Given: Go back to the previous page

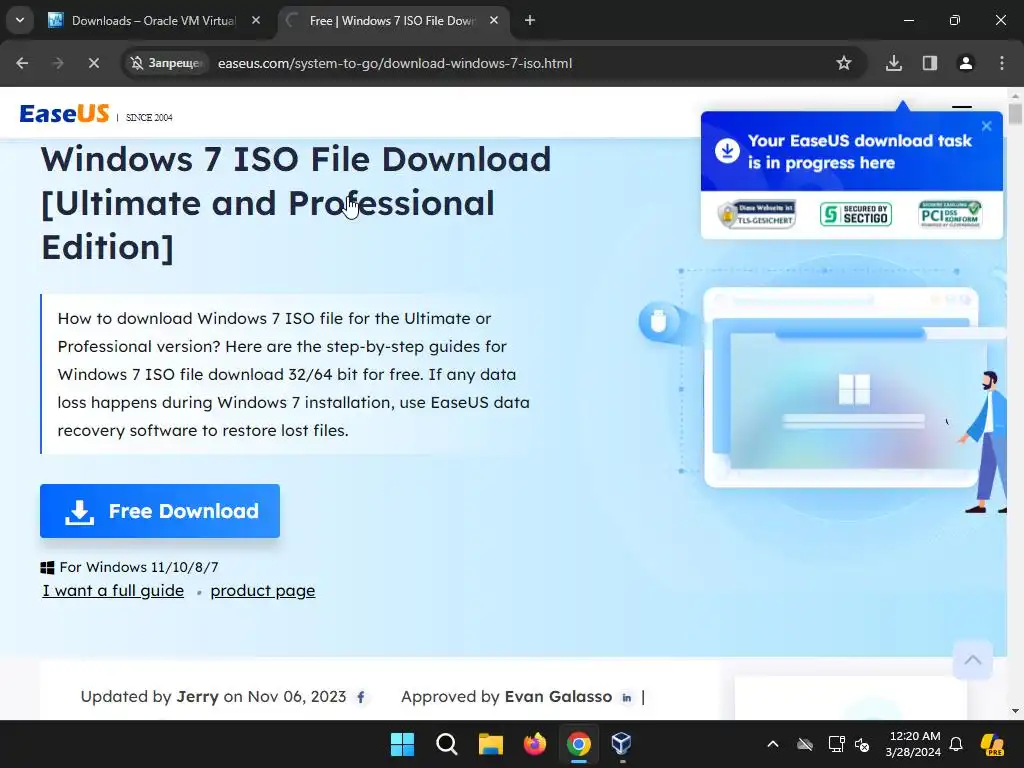Looking at the screenshot, I should tap(22, 63).
